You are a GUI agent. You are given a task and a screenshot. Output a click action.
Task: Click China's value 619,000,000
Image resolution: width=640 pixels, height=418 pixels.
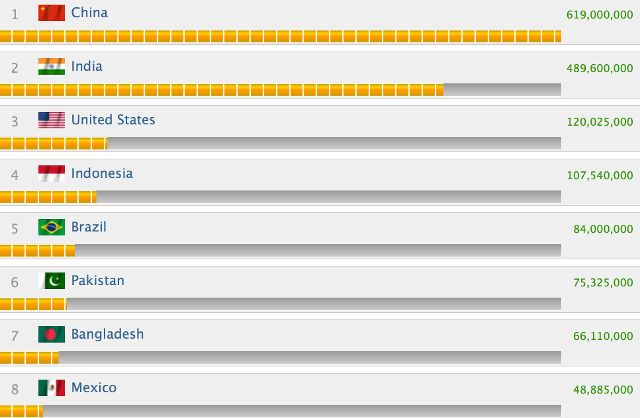click(x=600, y=15)
